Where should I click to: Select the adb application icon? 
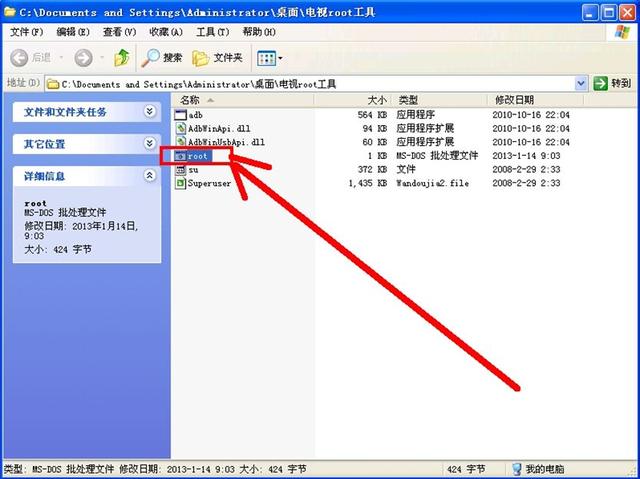tap(180, 115)
